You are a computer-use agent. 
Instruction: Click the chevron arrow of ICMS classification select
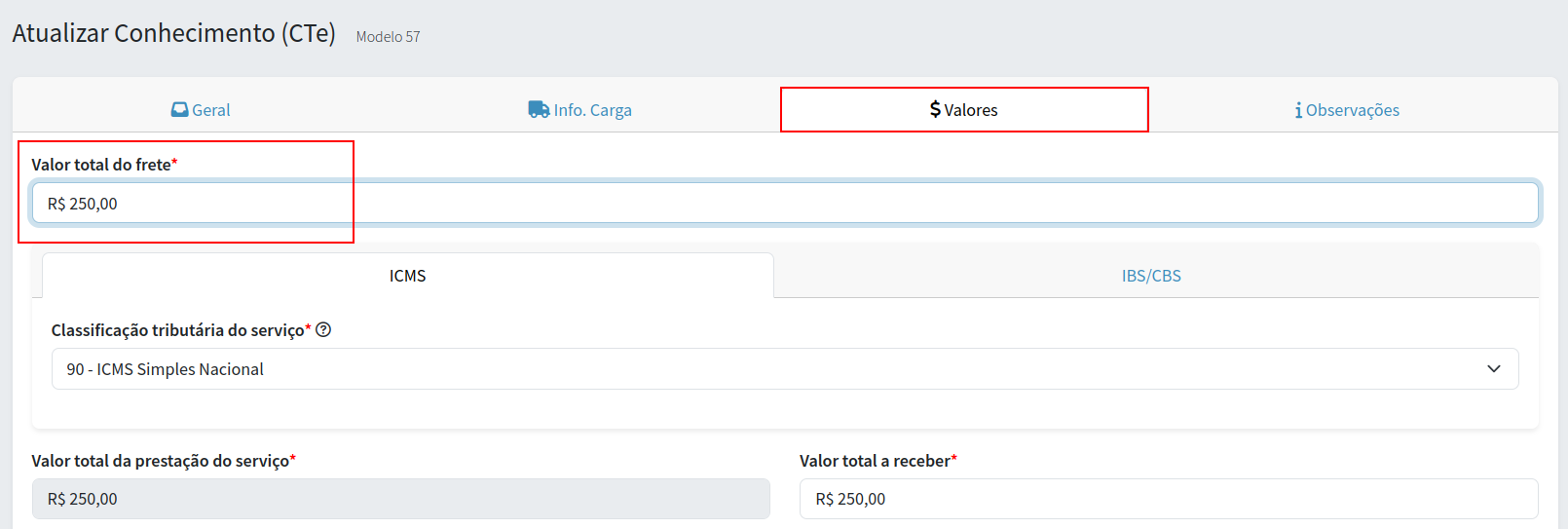click(1494, 369)
